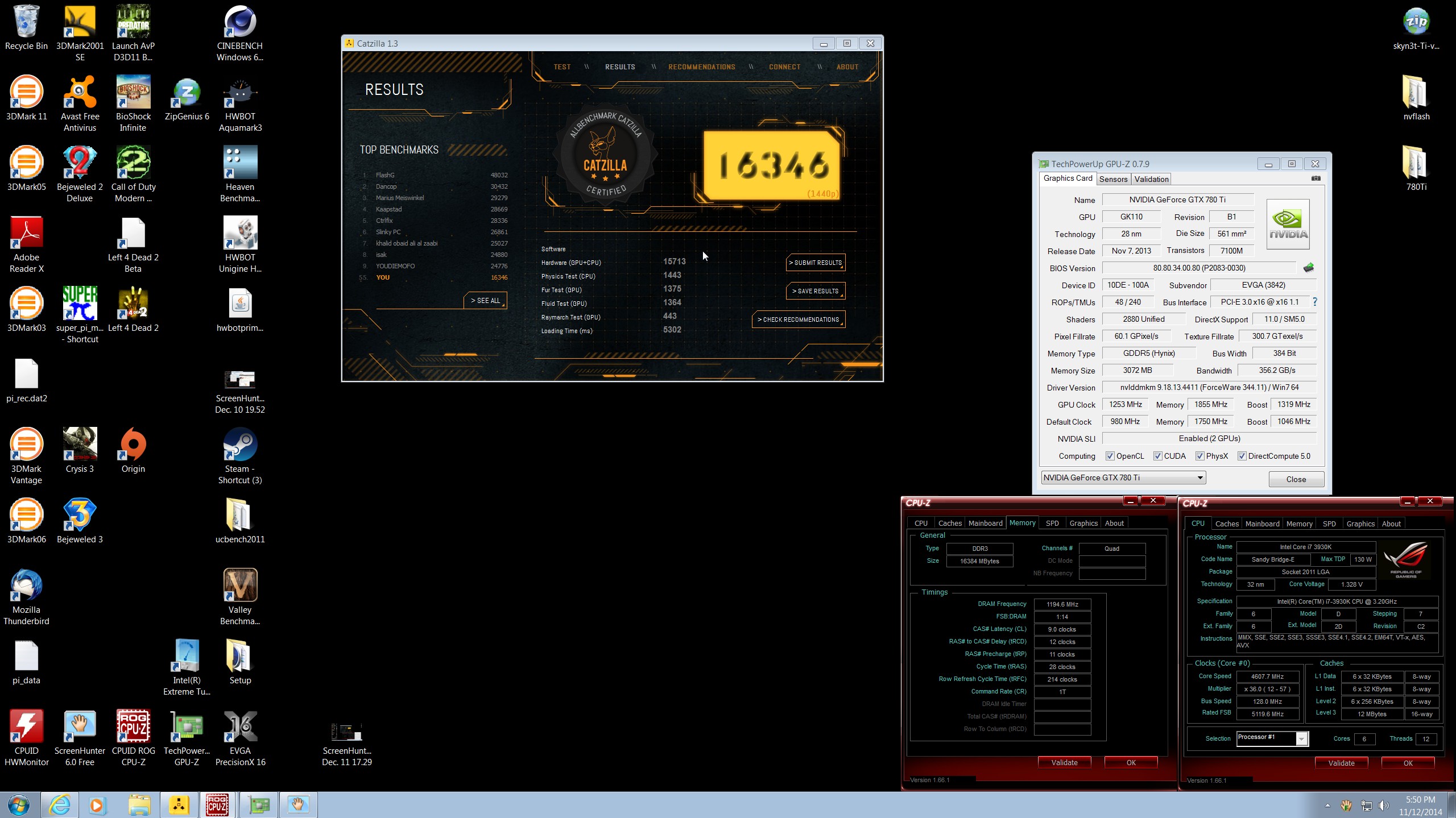This screenshot has width=1456, height=818.
Task: Open the Steam shortcut icon
Action: coord(240,456)
